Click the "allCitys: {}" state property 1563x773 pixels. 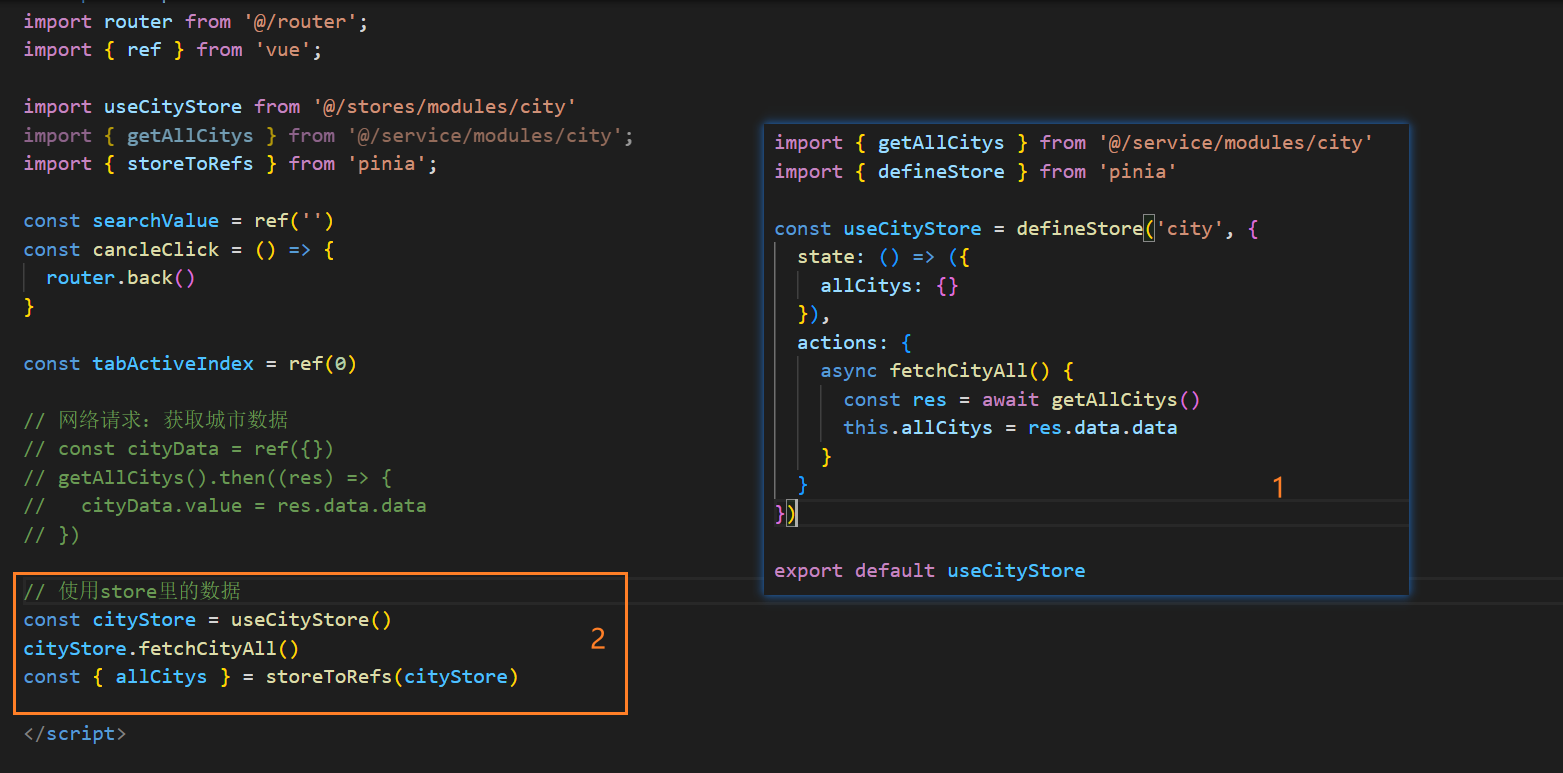890,285
